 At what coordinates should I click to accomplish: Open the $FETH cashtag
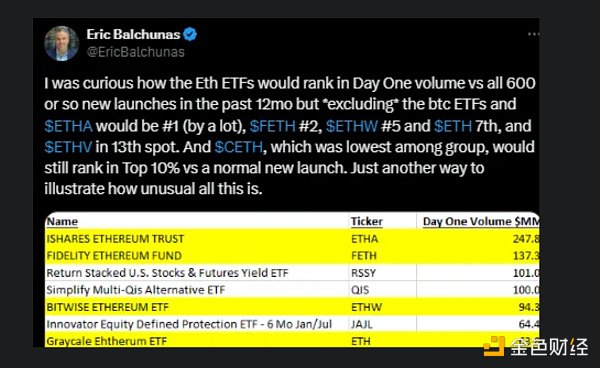pyautogui.click(x=272, y=126)
